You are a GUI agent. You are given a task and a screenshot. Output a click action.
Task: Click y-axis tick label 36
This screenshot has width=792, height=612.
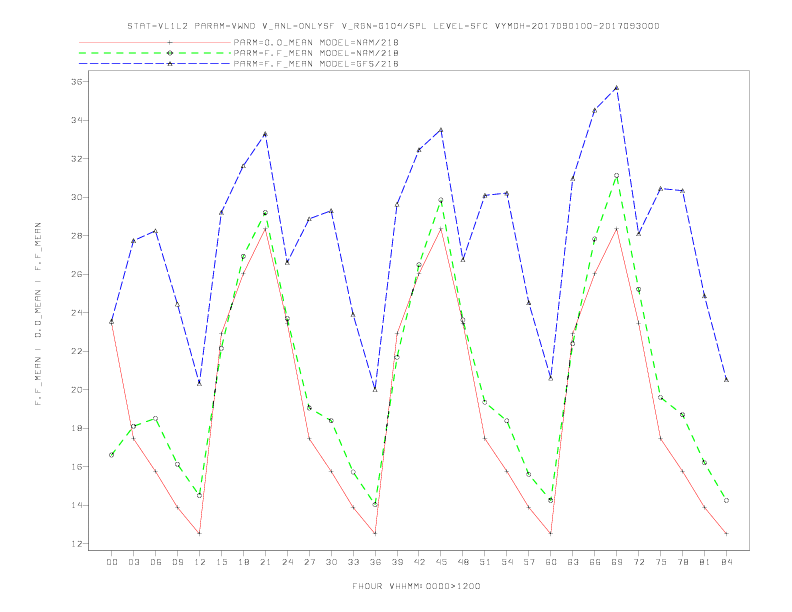(x=77, y=82)
